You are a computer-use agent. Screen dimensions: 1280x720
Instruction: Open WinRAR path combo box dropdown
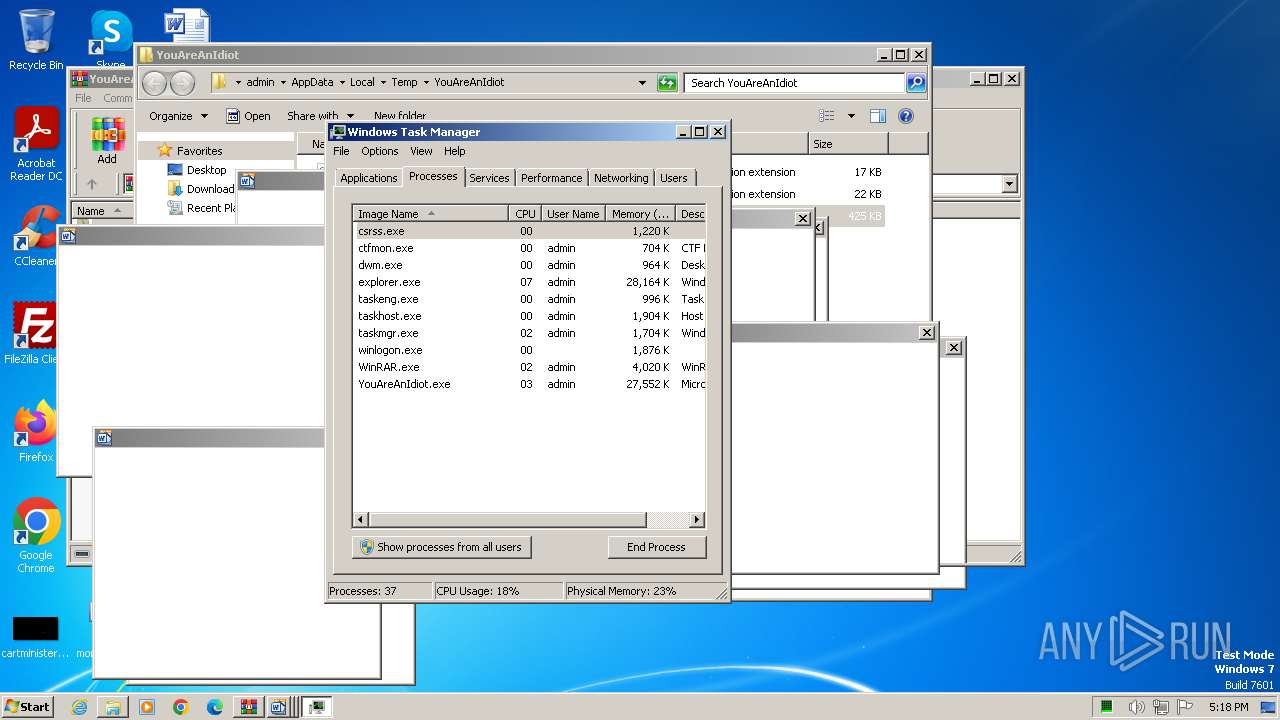tap(1009, 184)
